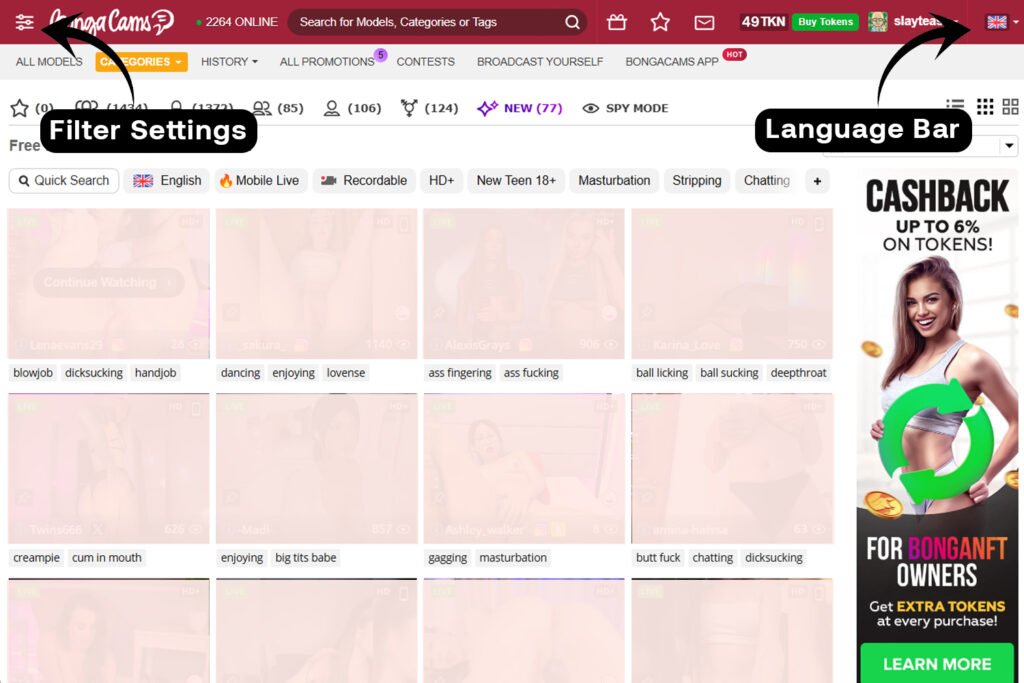Open the language flag dropdown
Image resolution: width=1024 pixels, height=683 pixels.
[x=1002, y=22]
